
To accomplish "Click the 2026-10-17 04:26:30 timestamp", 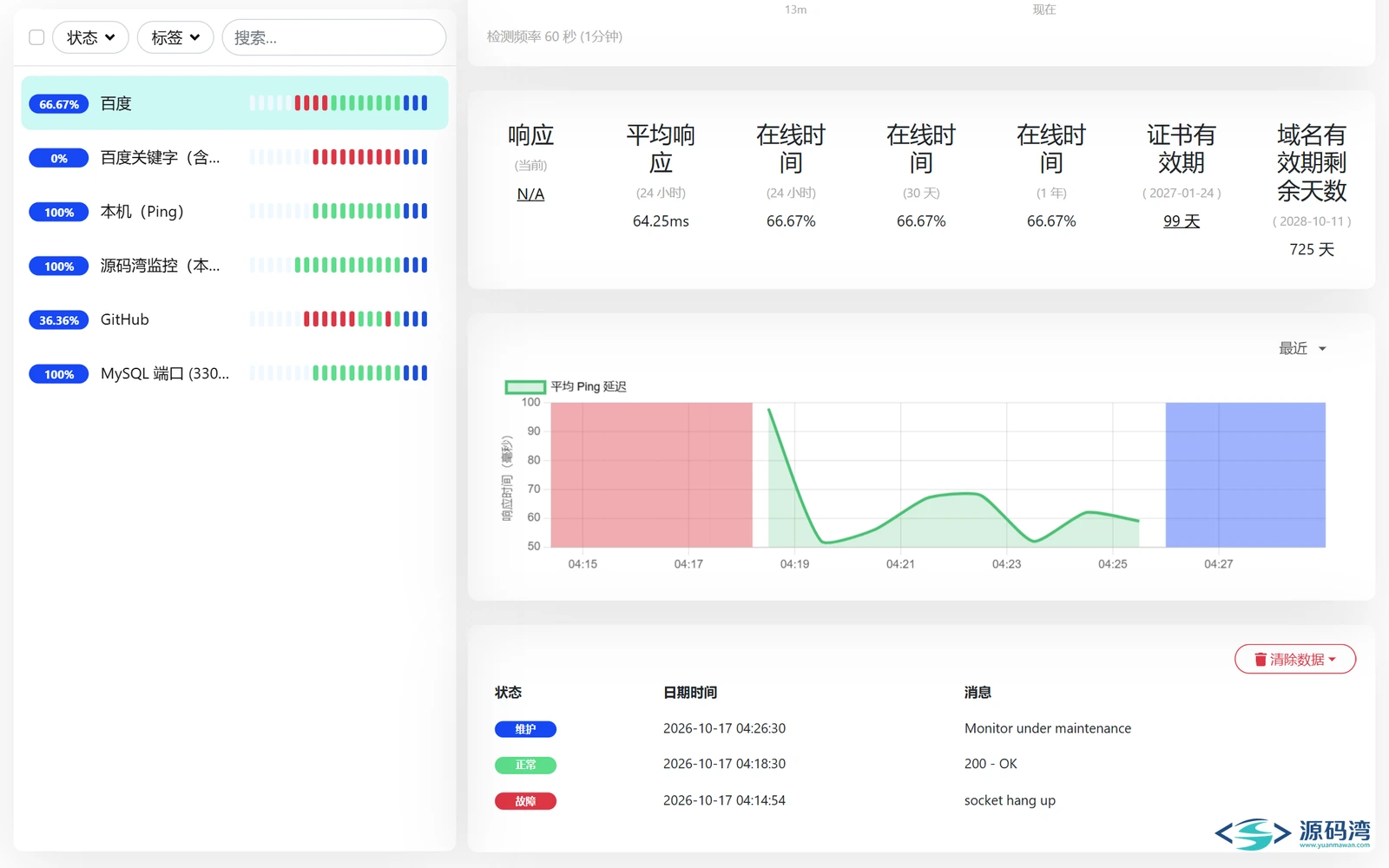I will [x=724, y=728].
